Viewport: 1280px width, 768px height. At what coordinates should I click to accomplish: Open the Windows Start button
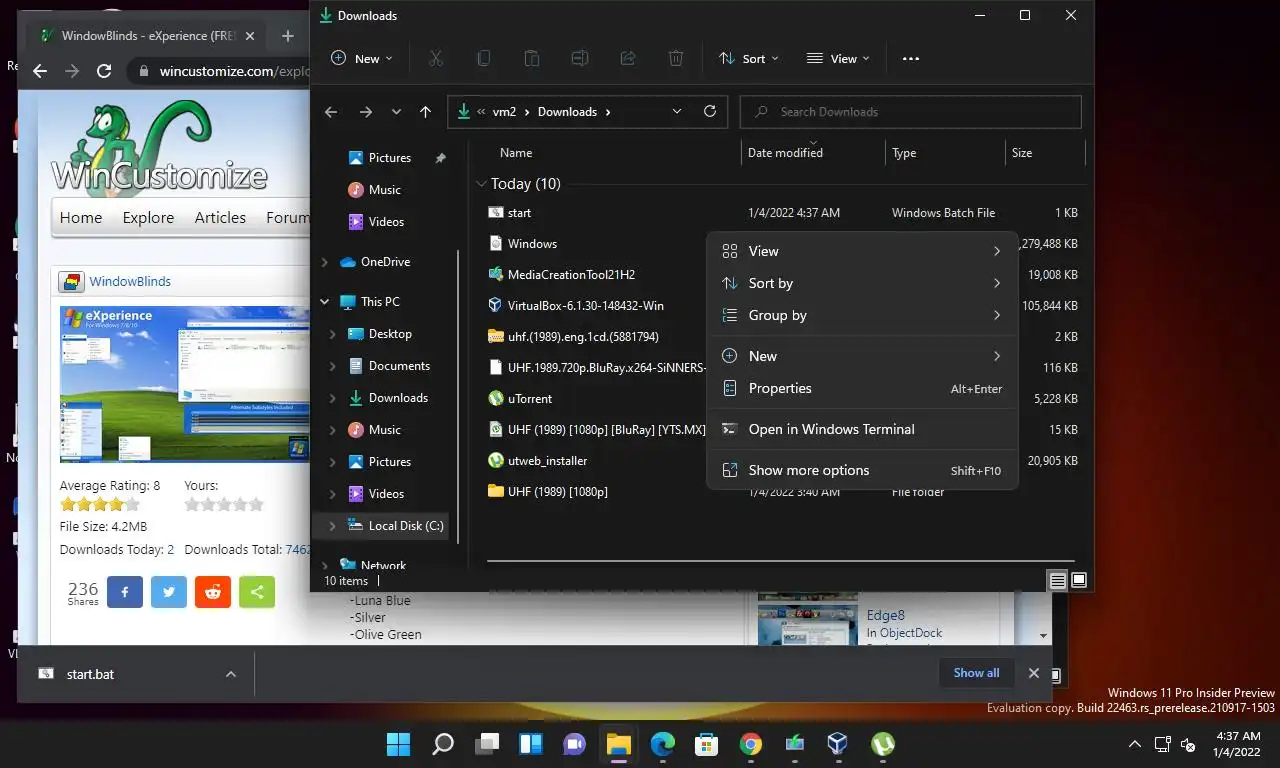coord(398,744)
